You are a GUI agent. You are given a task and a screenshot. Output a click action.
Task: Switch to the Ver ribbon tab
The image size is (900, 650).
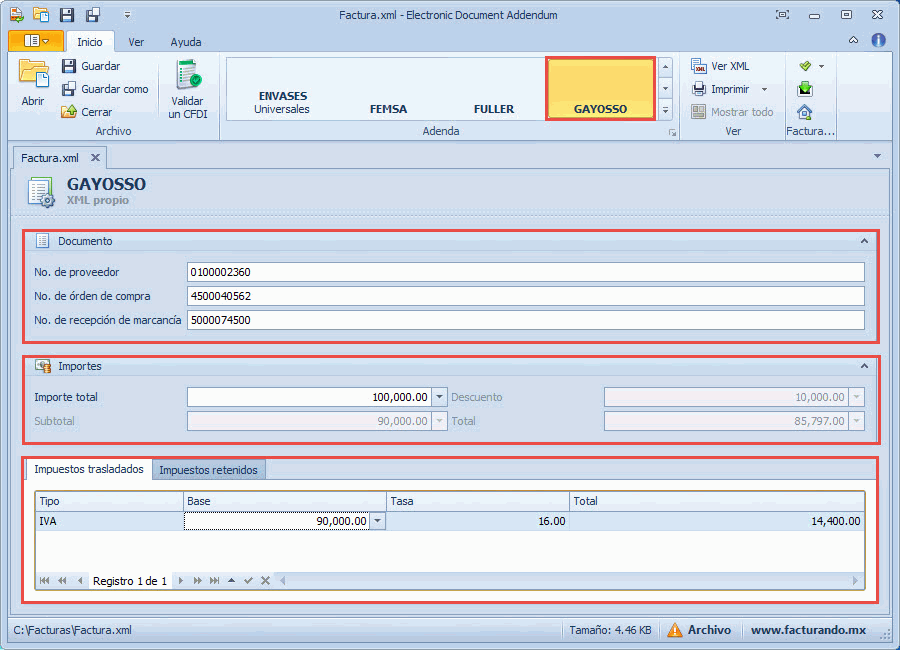136,42
